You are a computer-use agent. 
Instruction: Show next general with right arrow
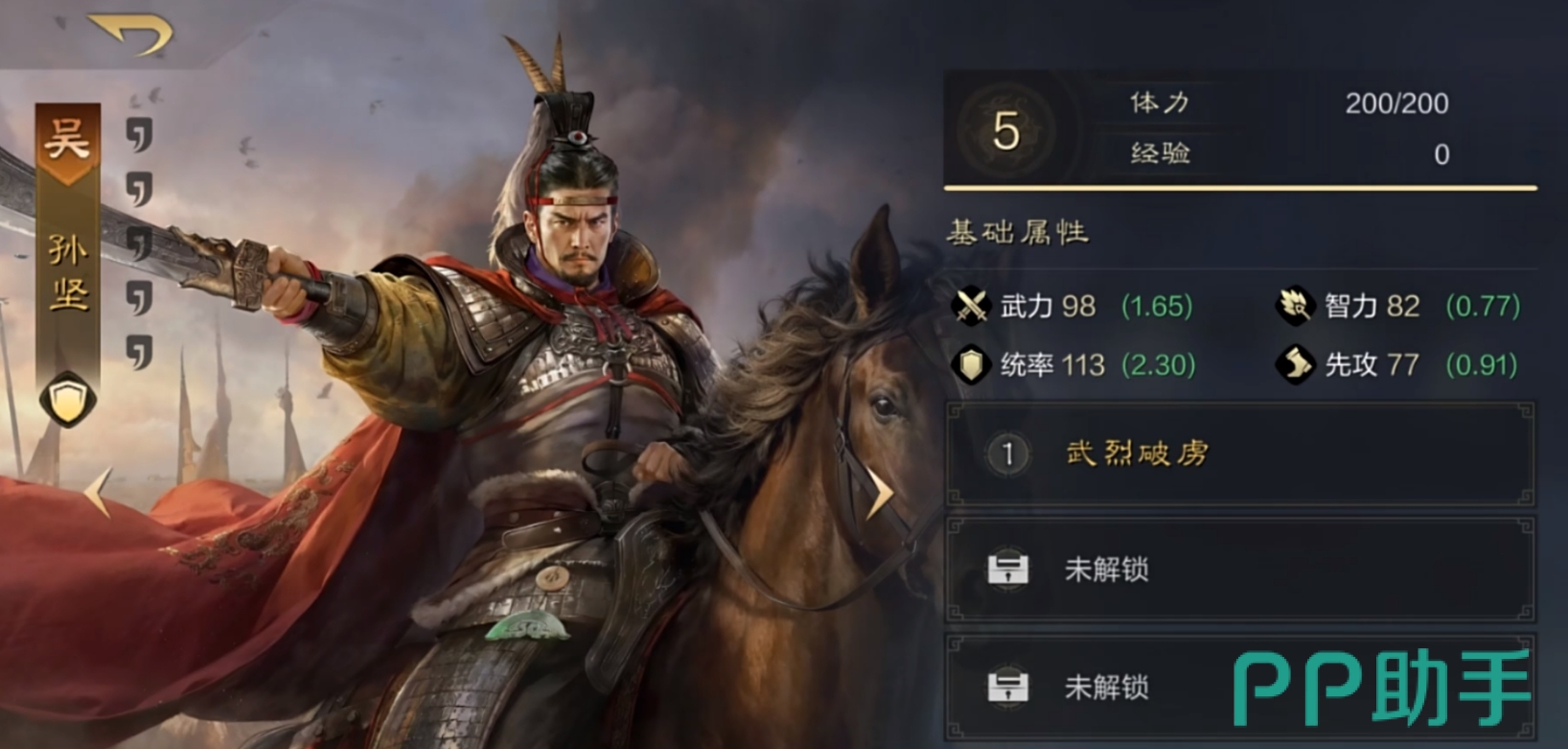879,493
